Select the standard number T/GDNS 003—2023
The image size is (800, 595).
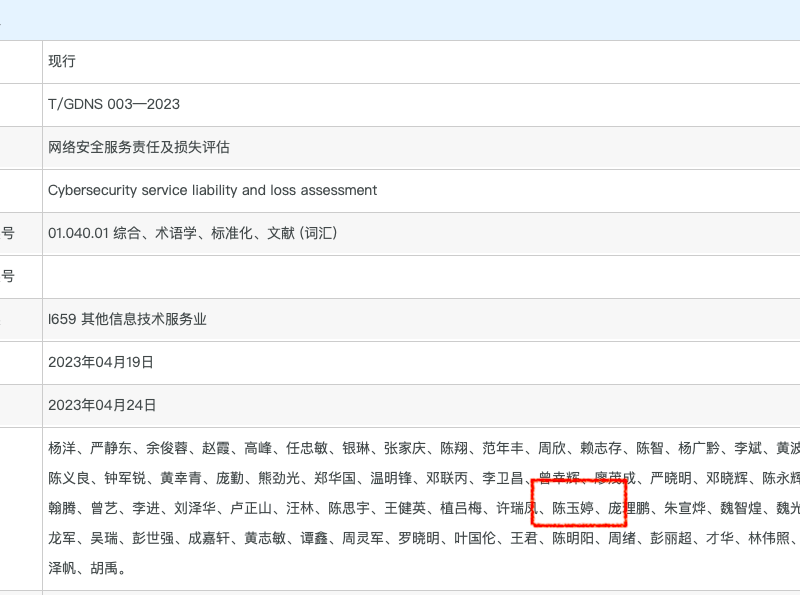pos(114,104)
